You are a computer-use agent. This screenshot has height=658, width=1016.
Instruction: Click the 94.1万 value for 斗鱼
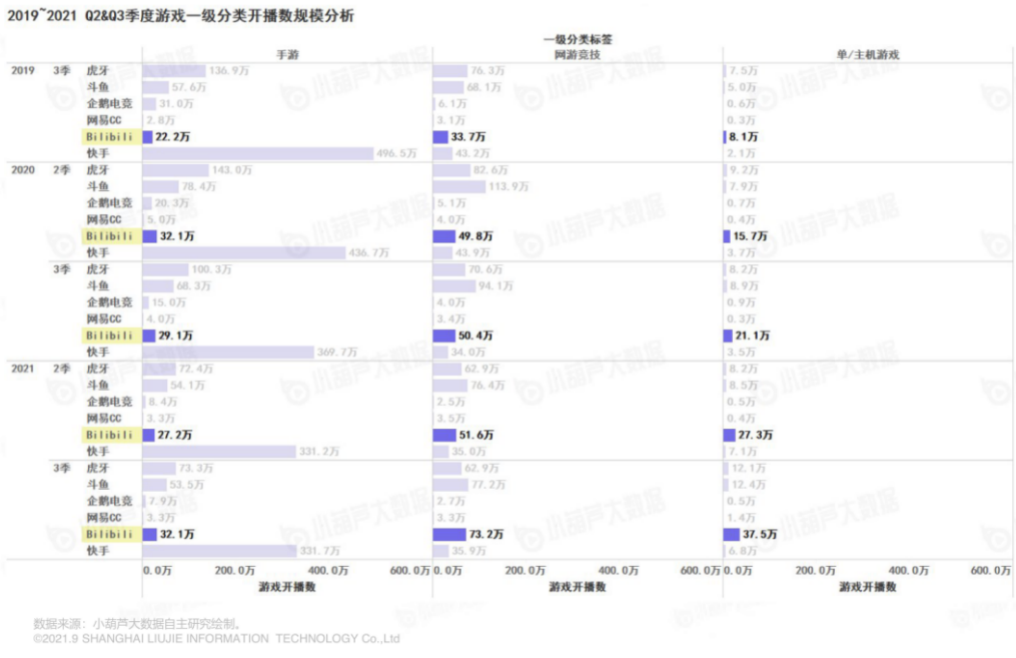496,286
